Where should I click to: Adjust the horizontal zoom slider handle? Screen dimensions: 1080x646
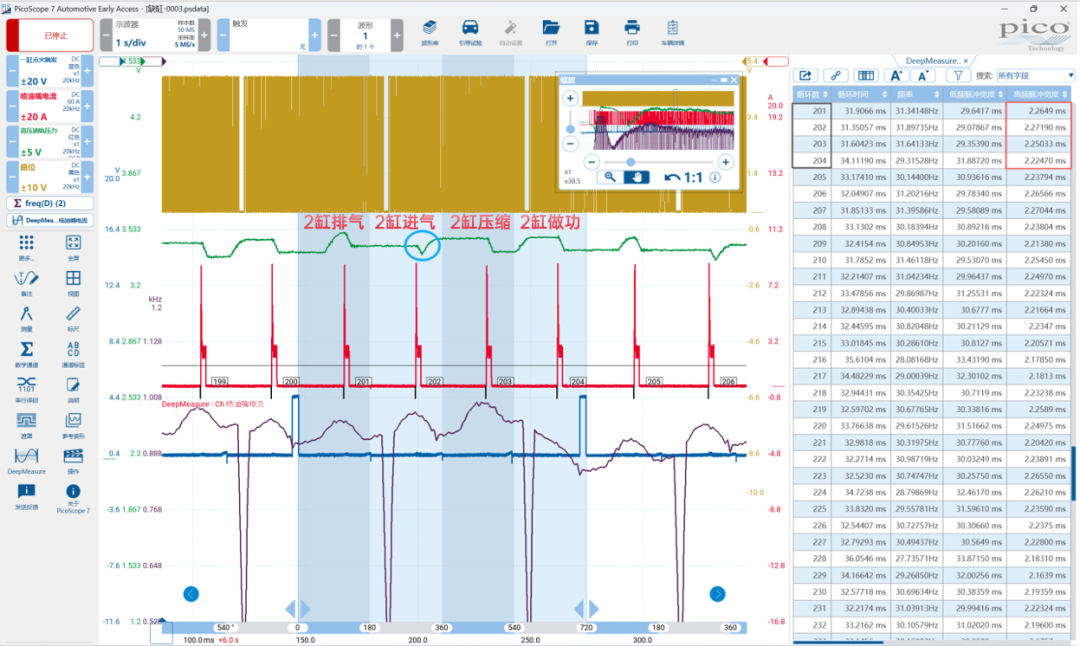[x=630, y=162]
